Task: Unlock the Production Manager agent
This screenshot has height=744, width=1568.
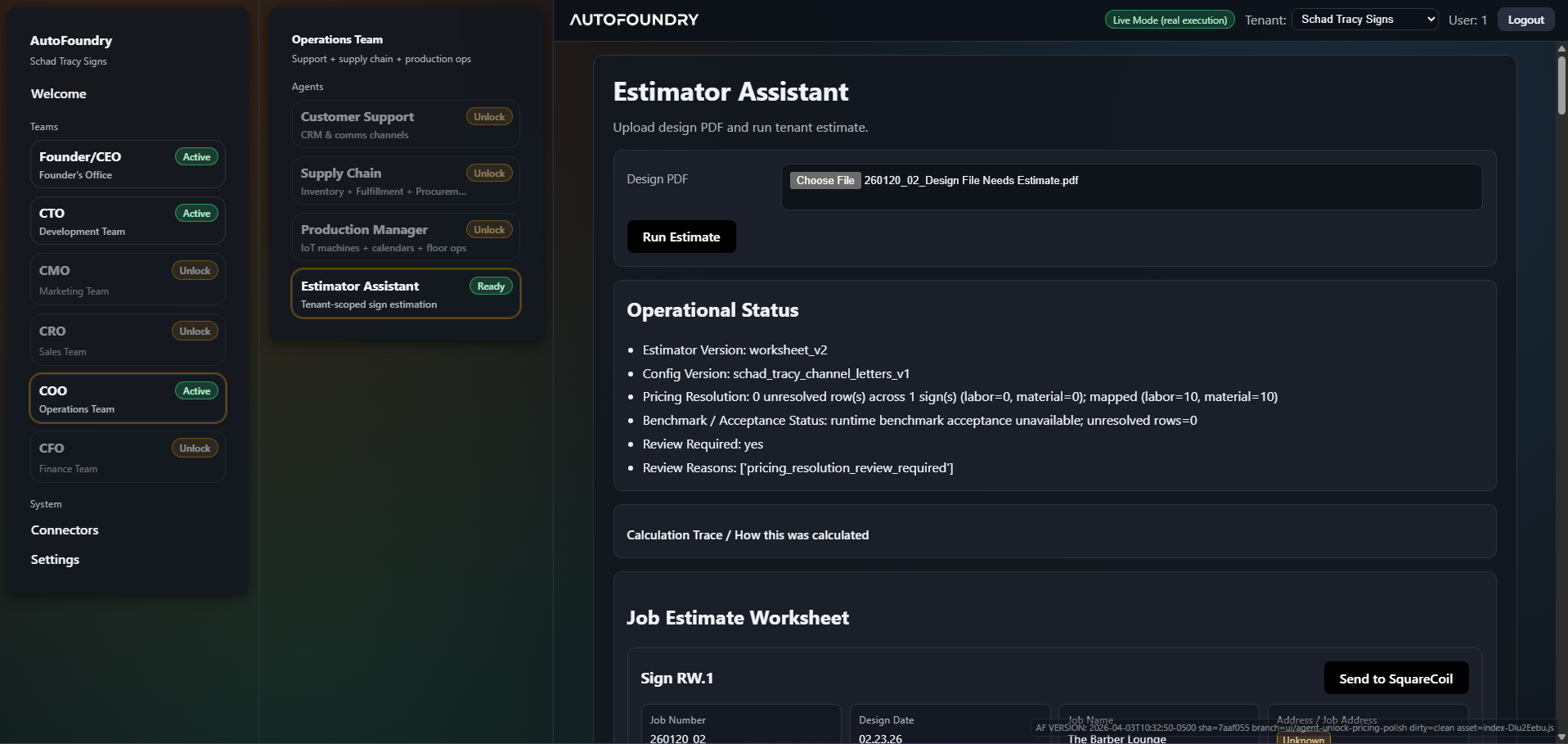Action: [x=488, y=229]
